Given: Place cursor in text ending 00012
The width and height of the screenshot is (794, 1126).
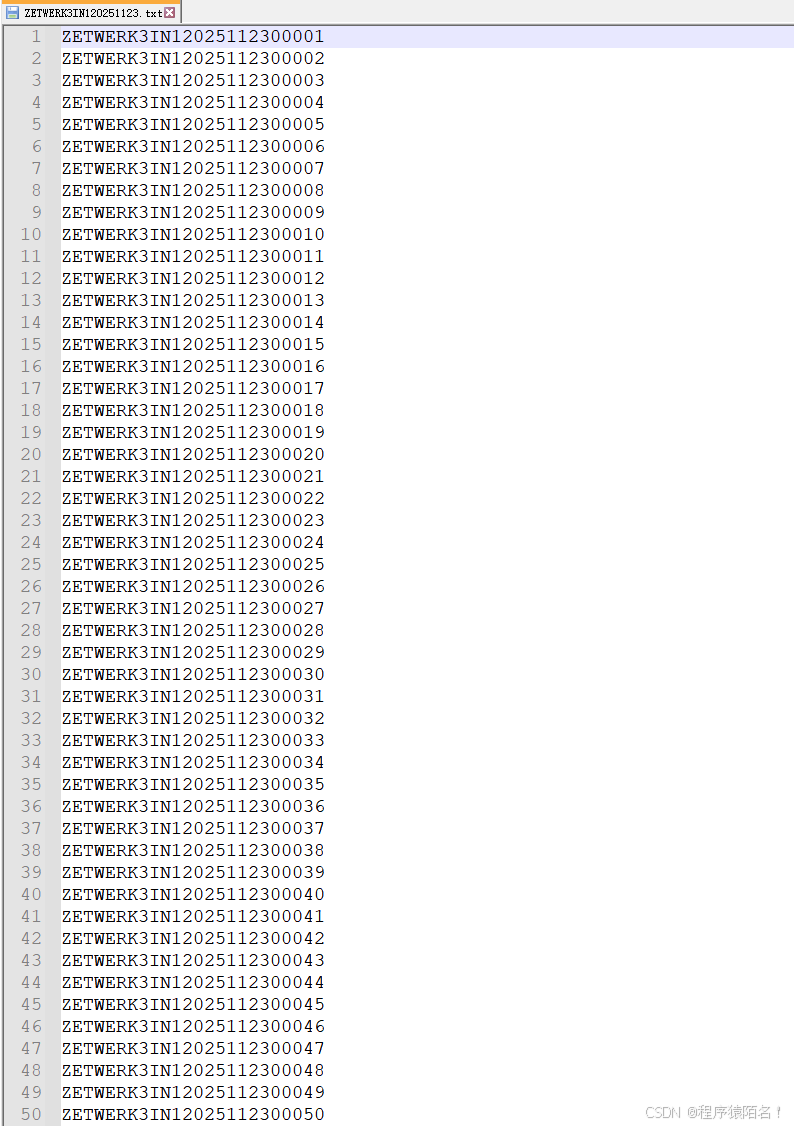Looking at the screenshot, I should [x=193, y=278].
